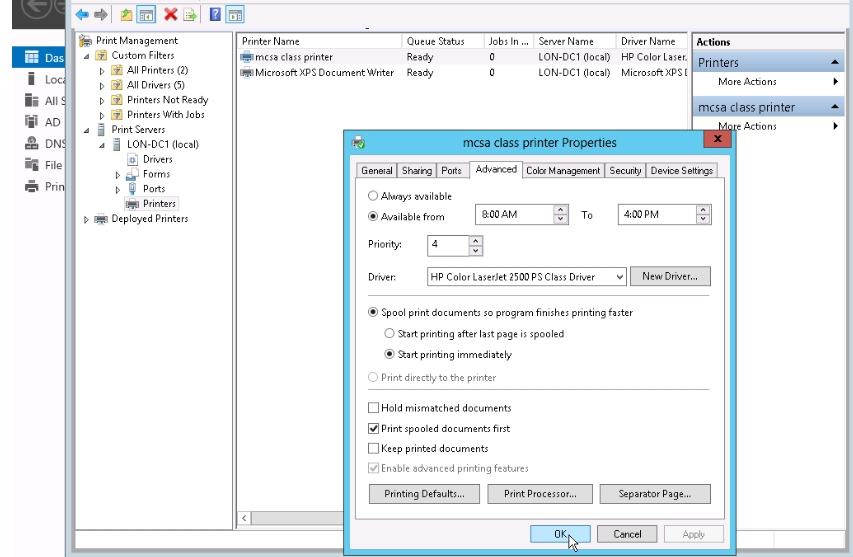
Task: Expand the All Printers (2) tree node
Action: click(102, 71)
